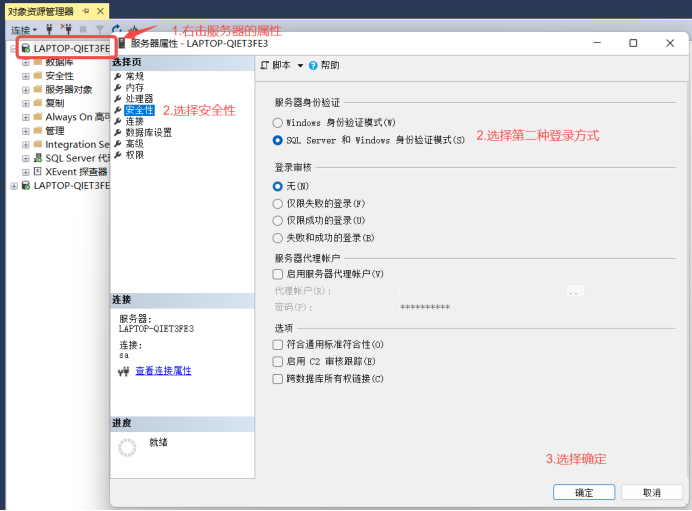Open the 连接 page in 选择页 list
The width and height of the screenshot is (692, 511).
[x=135, y=121]
